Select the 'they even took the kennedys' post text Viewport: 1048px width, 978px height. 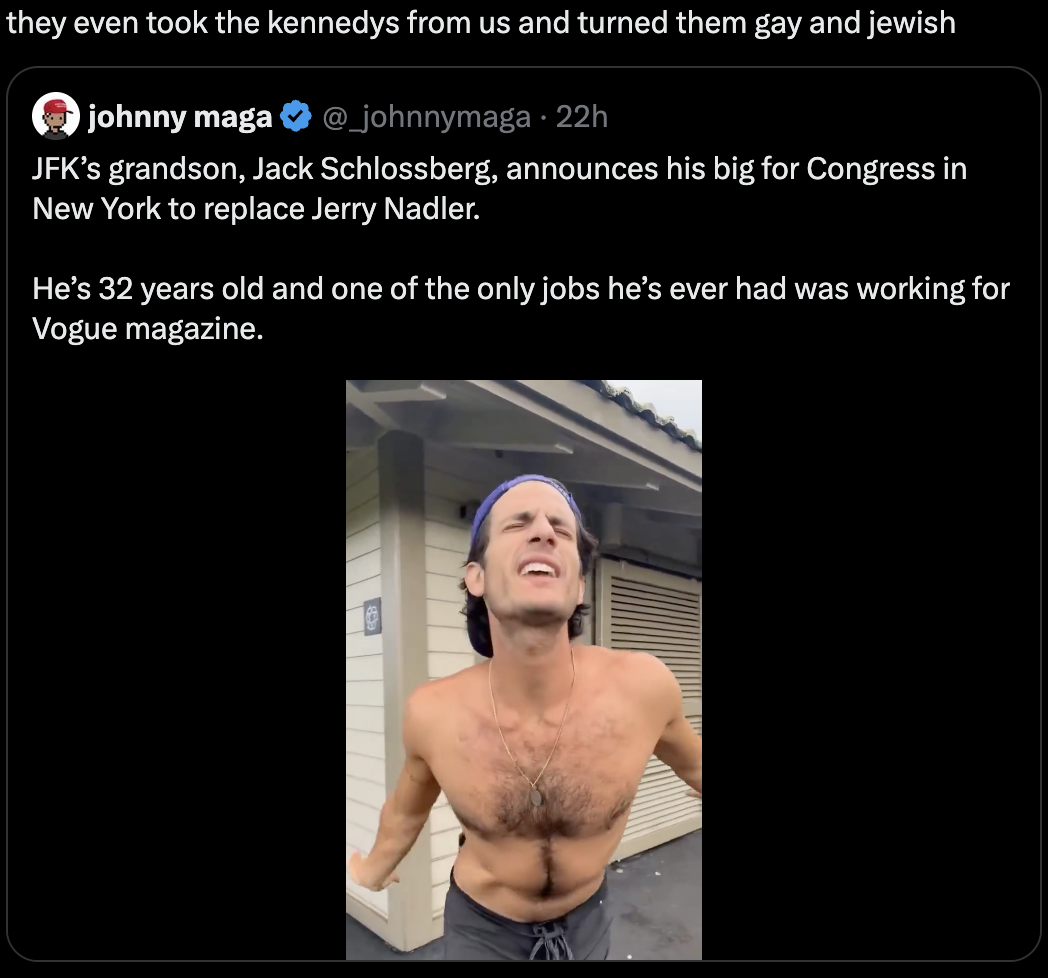(481, 23)
